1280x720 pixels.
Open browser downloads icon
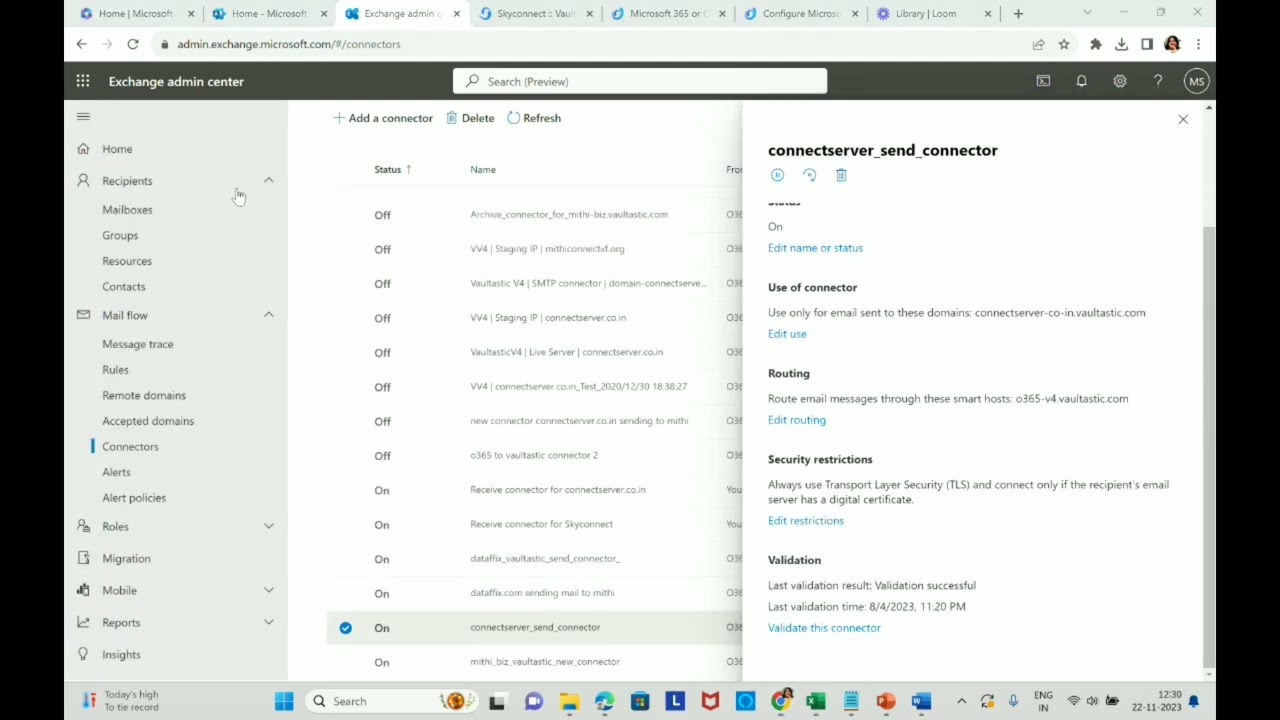tap(1121, 44)
